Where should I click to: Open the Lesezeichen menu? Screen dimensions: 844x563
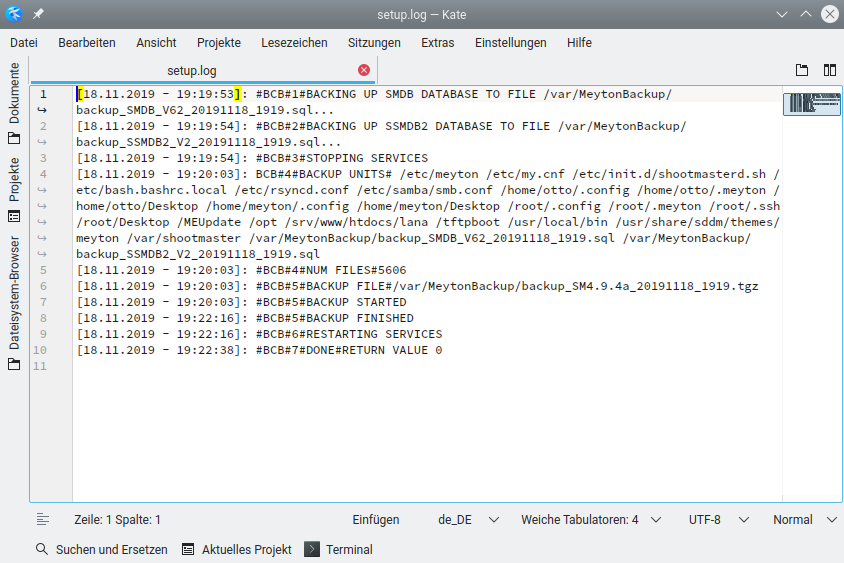click(294, 43)
